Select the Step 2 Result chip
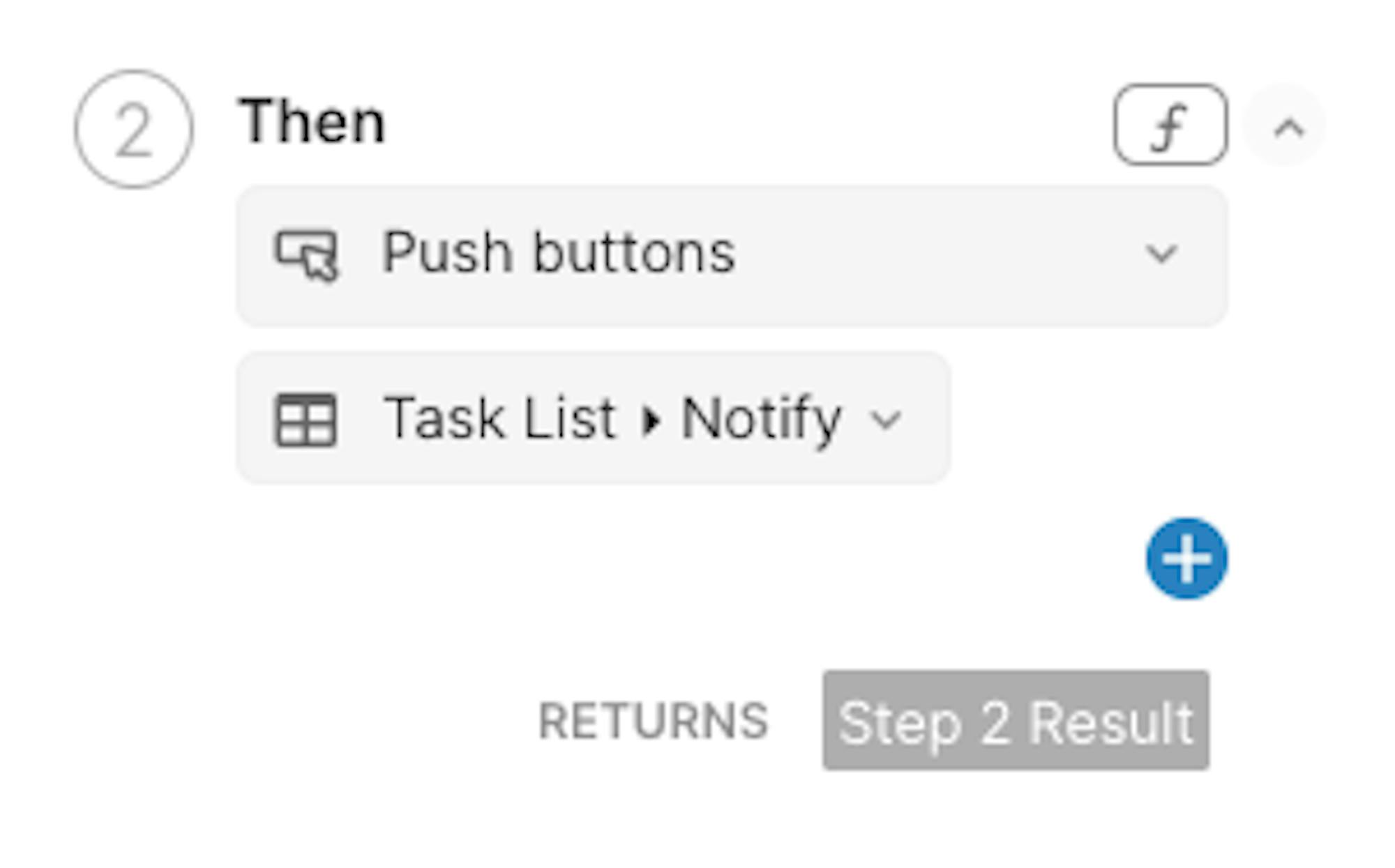The height and width of the screenshot is (868, 1395). [x=1016, y=721]
